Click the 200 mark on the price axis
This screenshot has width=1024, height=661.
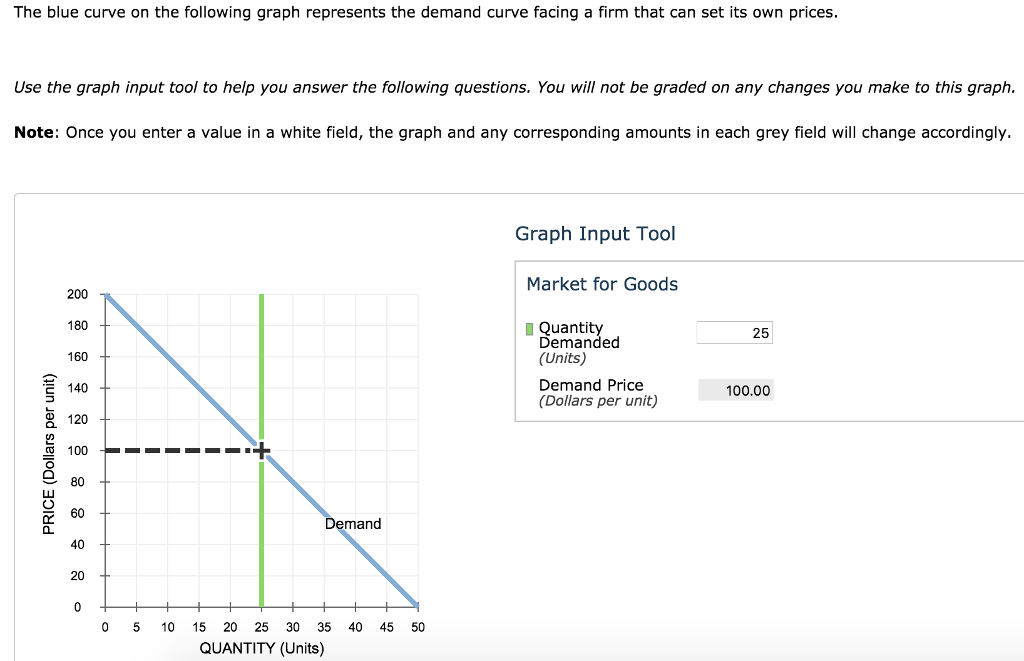[80, 294]
